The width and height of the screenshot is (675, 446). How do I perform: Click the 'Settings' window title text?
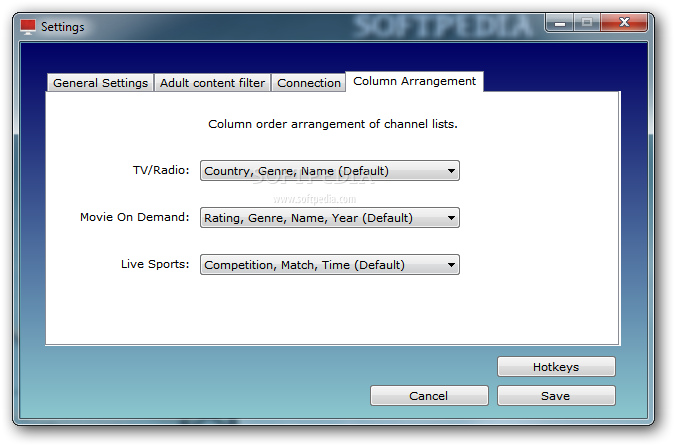coord(63,27)
